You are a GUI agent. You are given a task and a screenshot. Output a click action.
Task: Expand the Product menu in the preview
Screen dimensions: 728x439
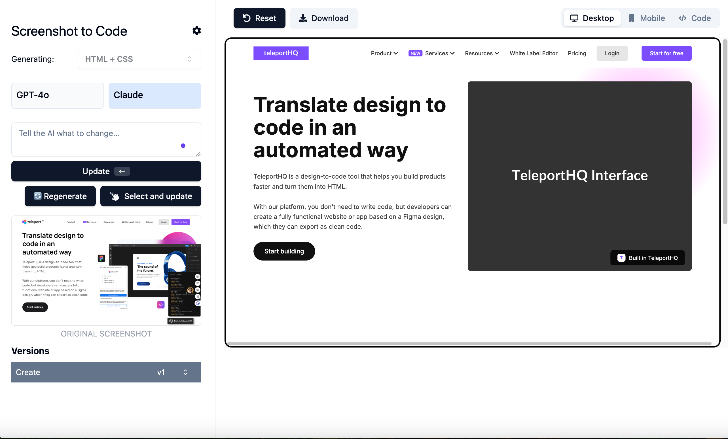click(384, 53)
